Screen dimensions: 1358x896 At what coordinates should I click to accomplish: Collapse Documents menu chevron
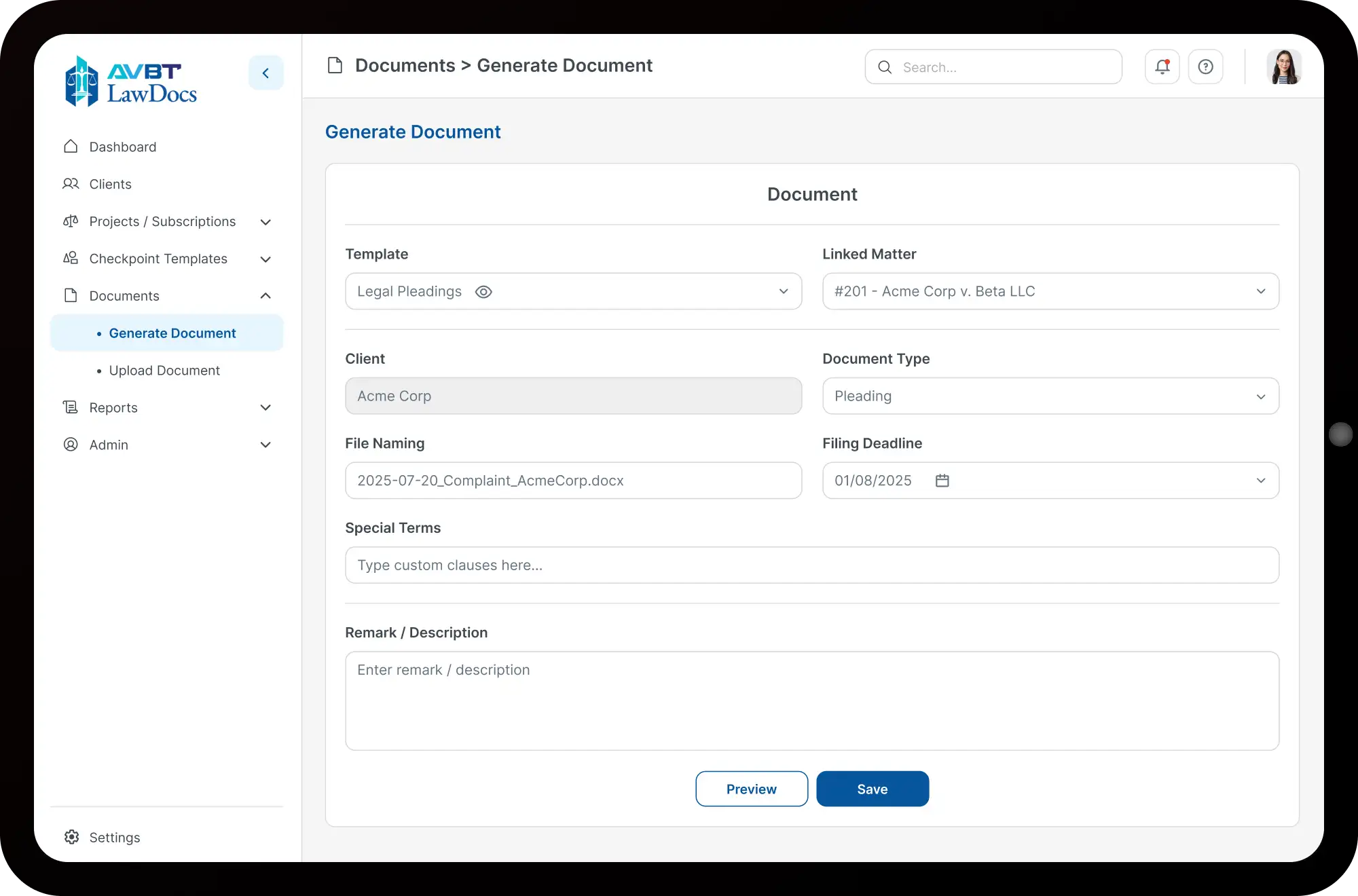tap(265, 296)
